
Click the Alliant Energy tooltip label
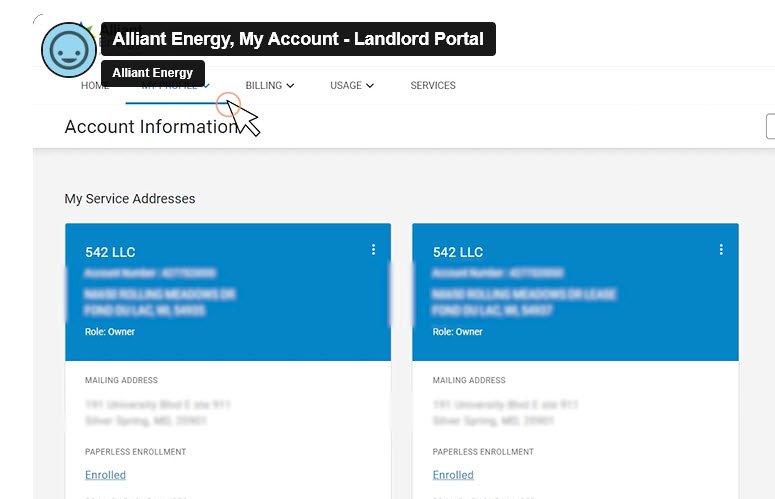[x=153, y=73]
